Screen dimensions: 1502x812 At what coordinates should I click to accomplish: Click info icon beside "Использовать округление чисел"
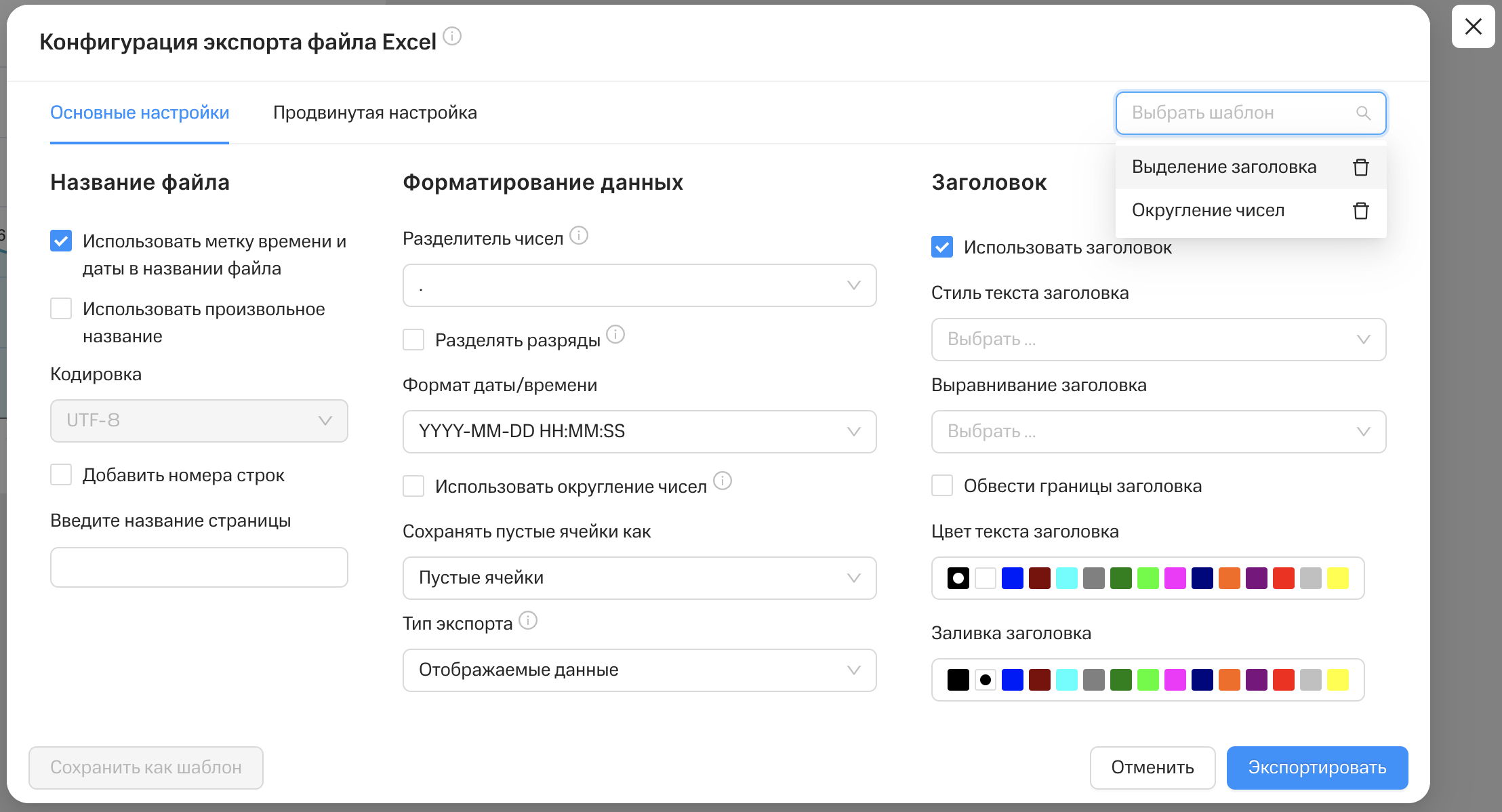click(723, 481)
